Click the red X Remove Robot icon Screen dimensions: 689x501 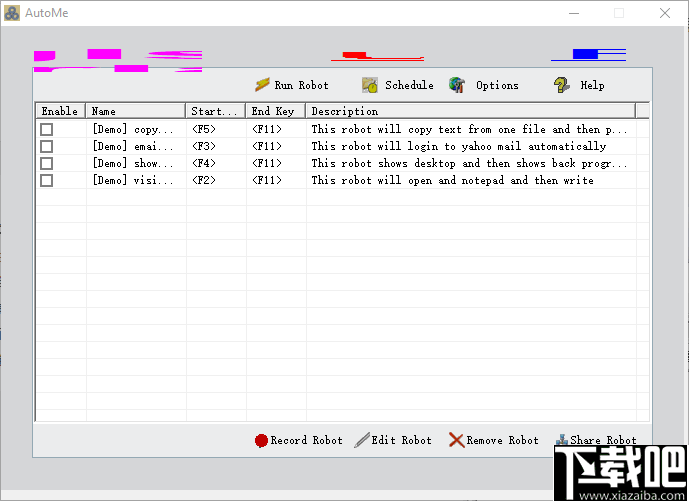[x=457, y=440]
